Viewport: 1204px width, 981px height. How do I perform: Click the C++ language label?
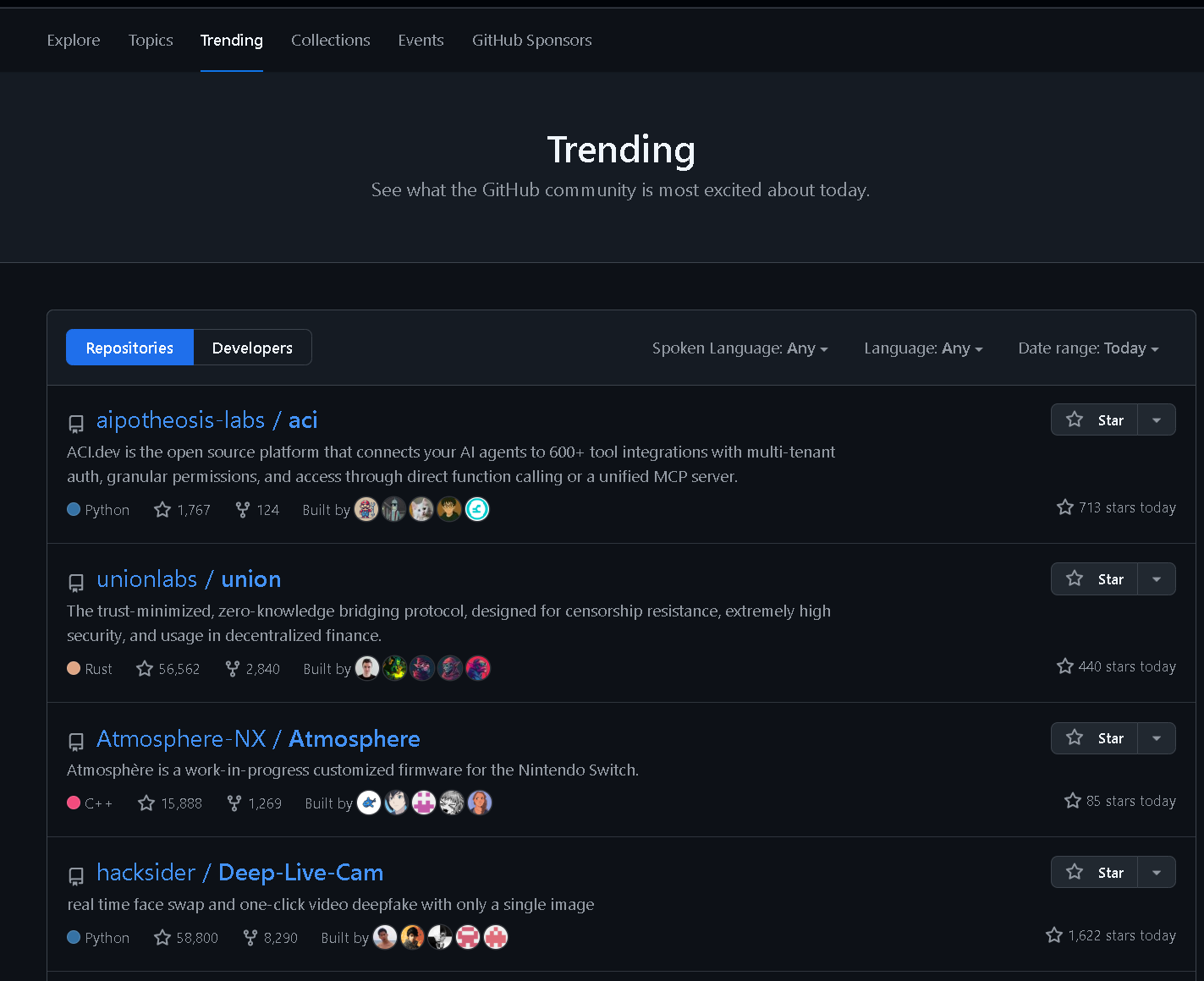click(90, 803)
